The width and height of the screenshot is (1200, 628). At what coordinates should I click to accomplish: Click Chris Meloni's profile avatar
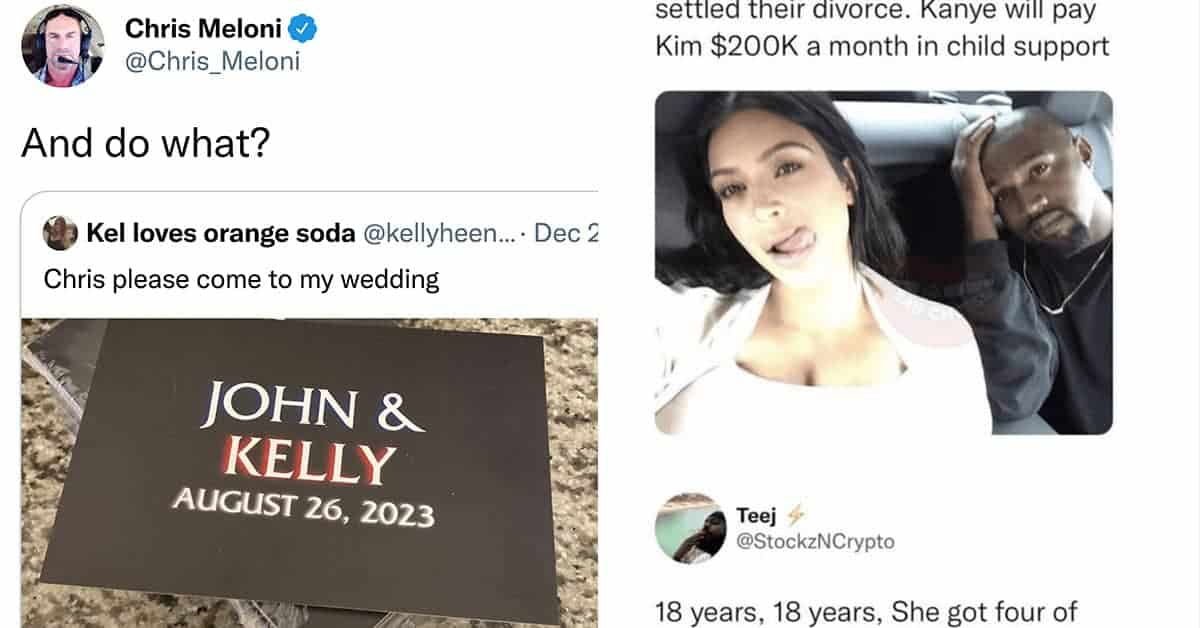62,46
